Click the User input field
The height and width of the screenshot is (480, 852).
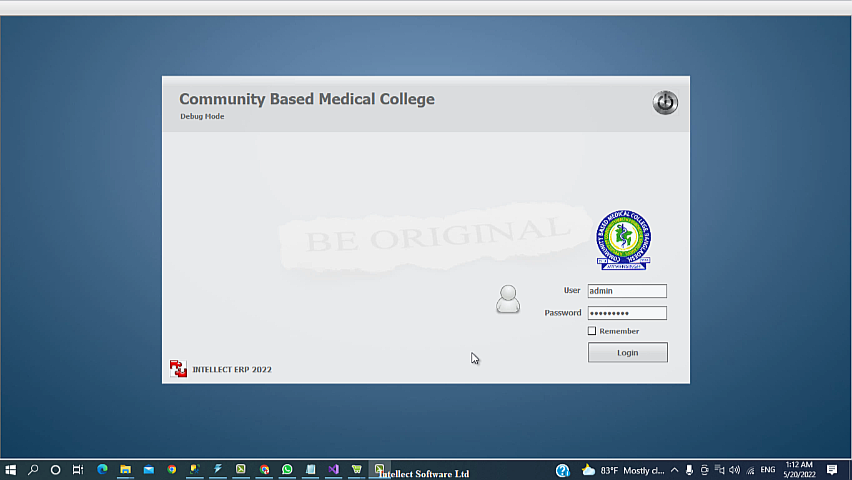tap(627, 291)
